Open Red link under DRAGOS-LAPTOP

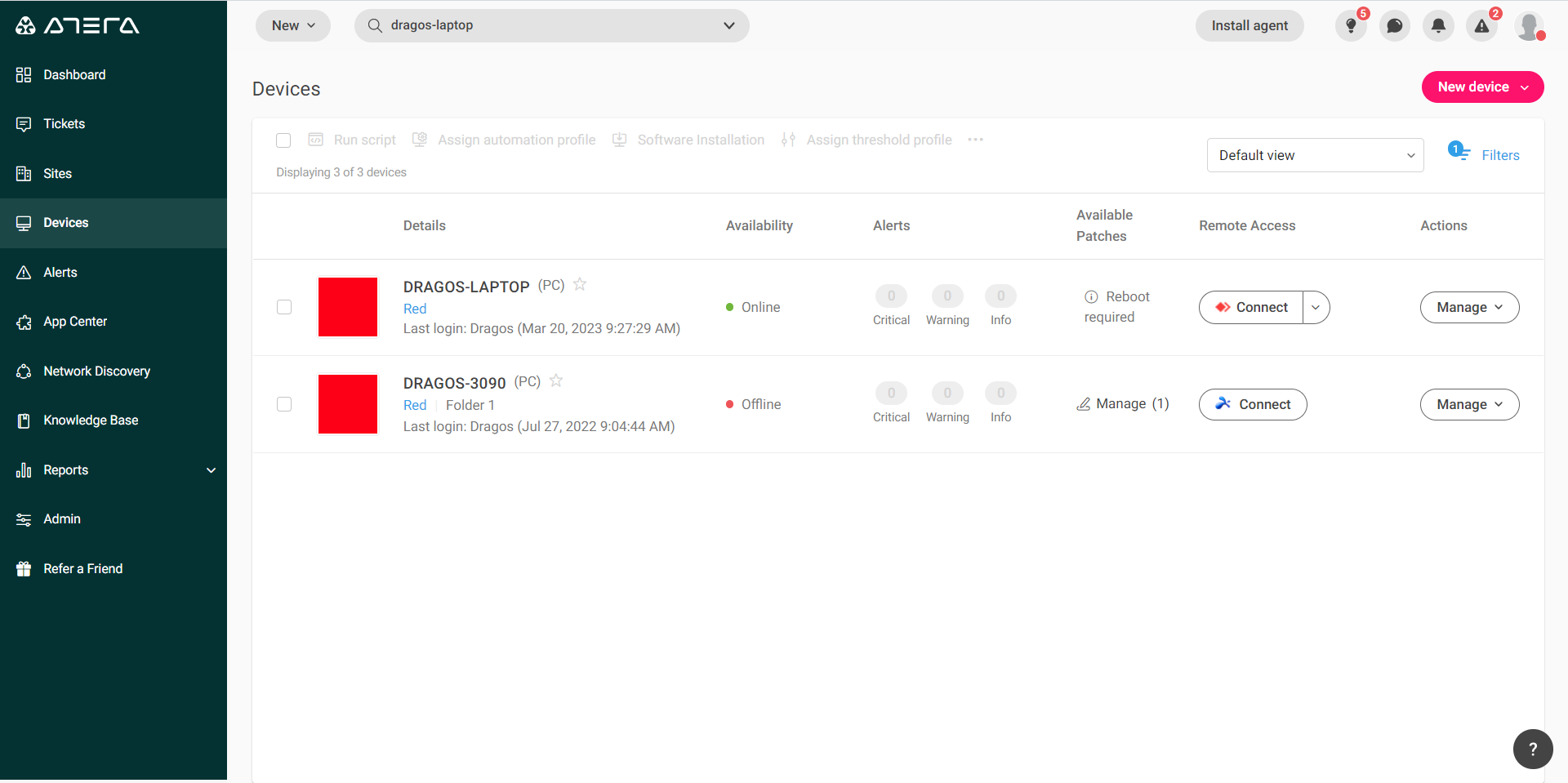[415, 309]
